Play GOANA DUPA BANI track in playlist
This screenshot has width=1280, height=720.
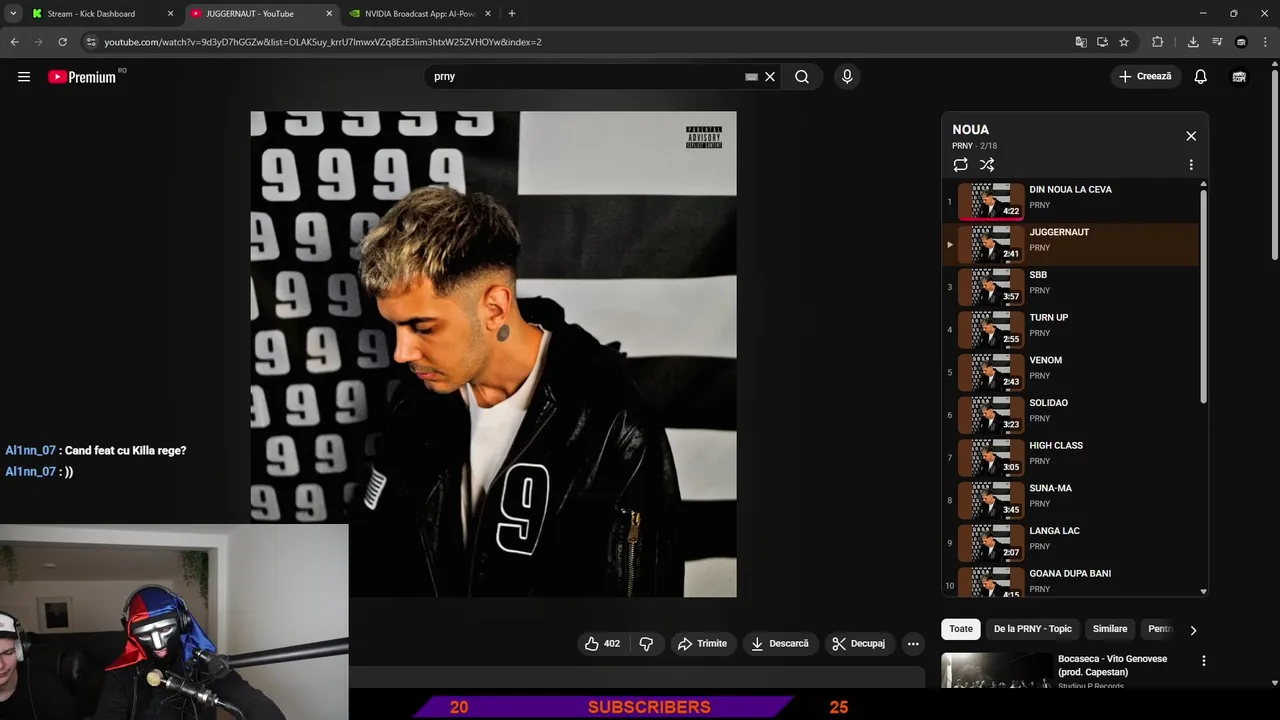pyautogui.click(x=1070, y=581)
